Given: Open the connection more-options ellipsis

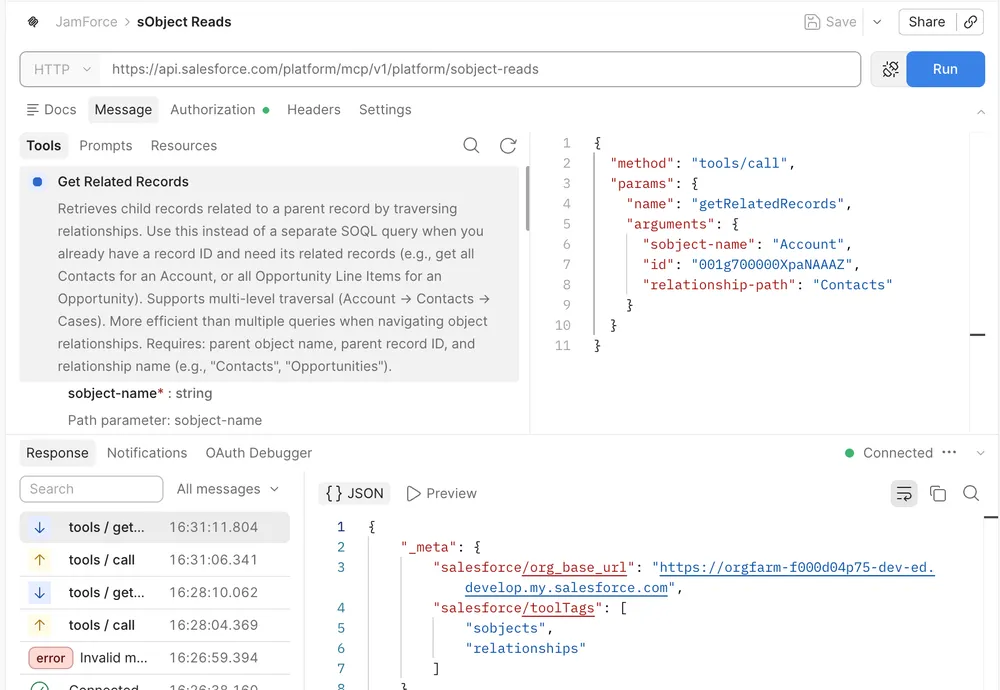Looking at the screenshot, I should pos(949,452).
